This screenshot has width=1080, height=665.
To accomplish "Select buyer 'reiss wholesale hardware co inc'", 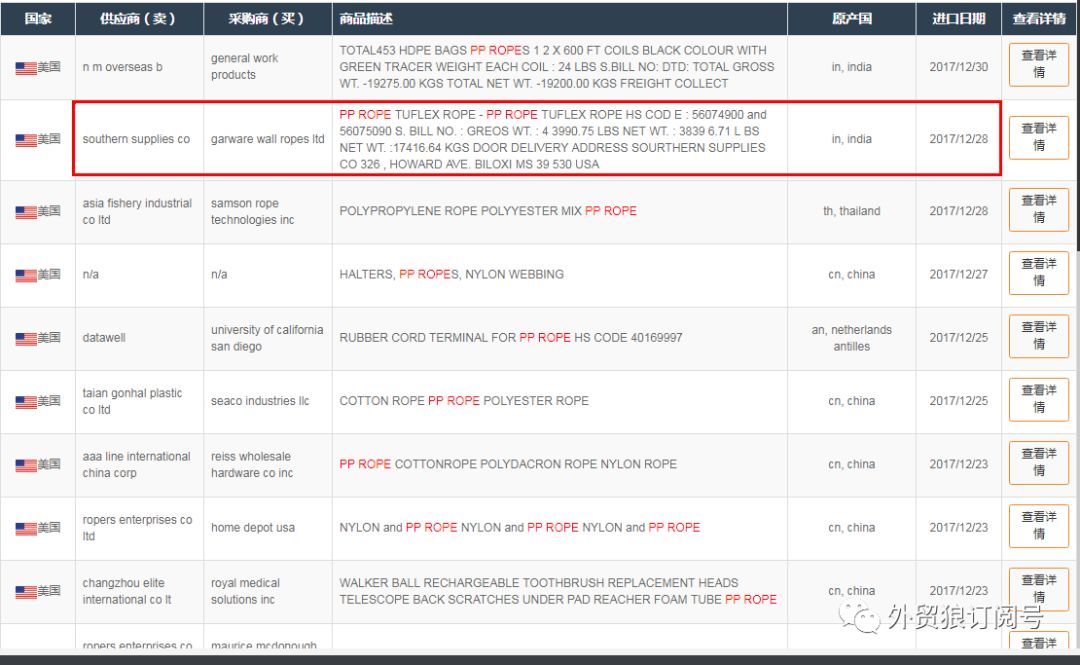I will 251,464.
